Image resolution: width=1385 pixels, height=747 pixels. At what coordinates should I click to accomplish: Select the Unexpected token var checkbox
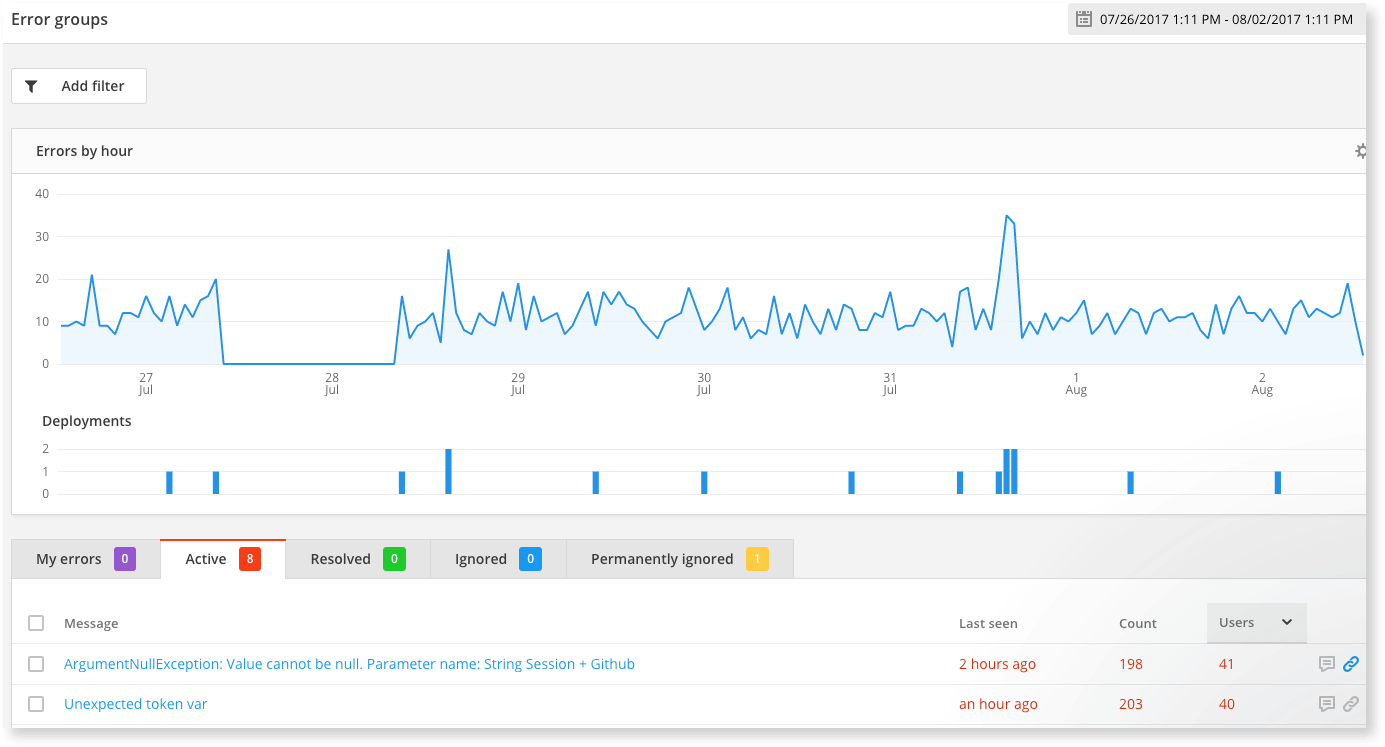(x=36, y=704)
